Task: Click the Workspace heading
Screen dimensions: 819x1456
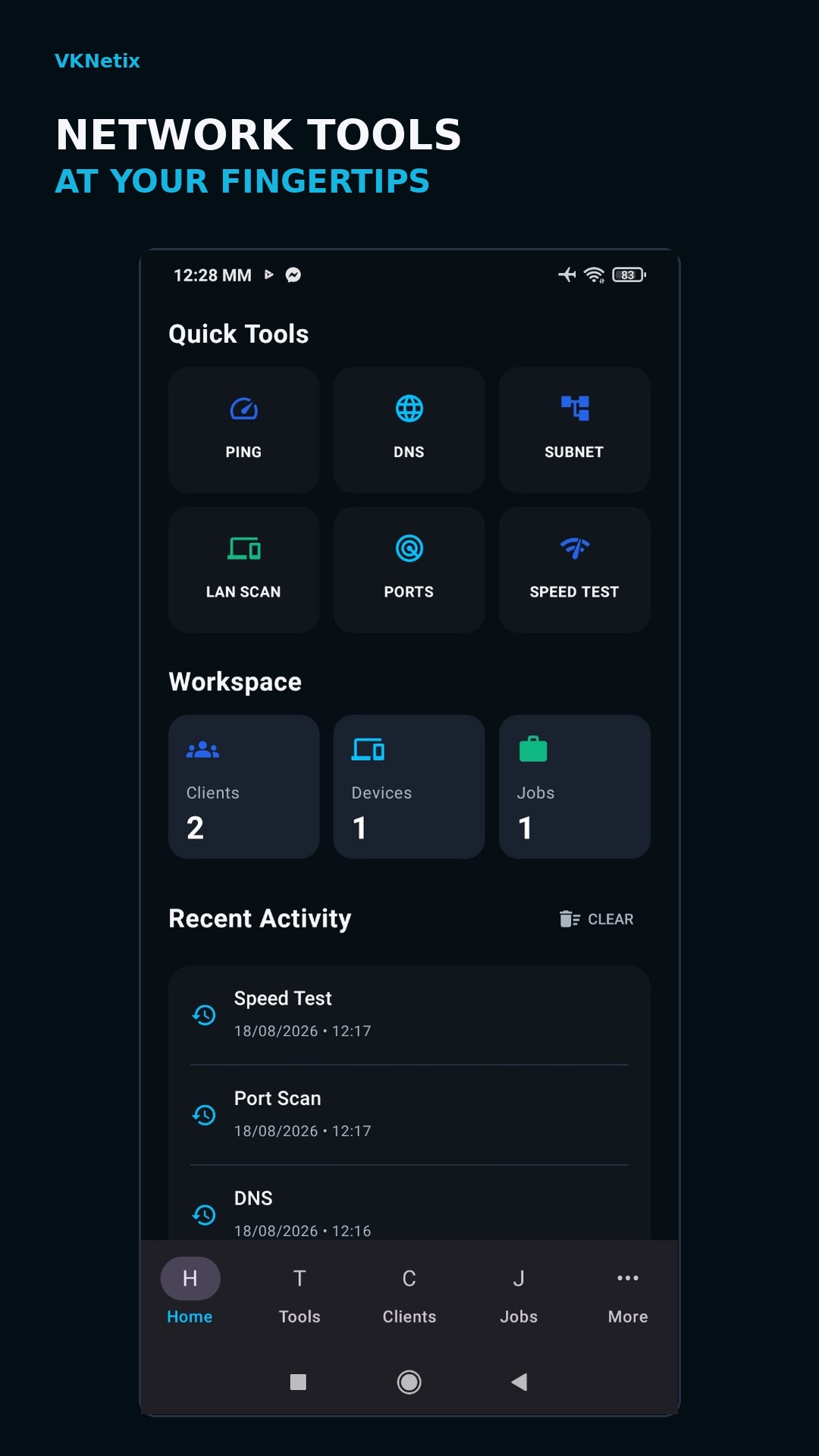Action: 235,682
